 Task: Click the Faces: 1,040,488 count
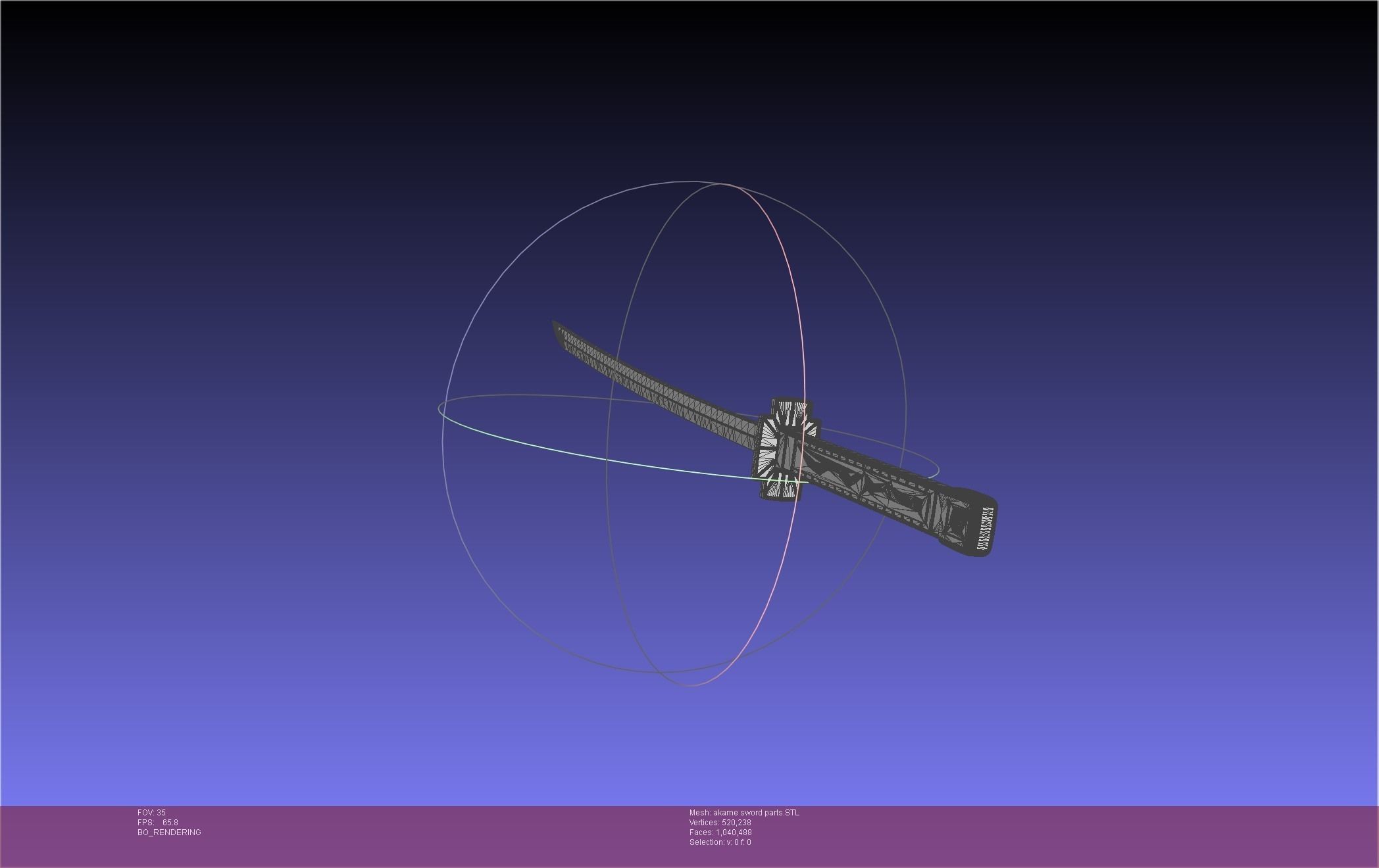click(720, 832)
